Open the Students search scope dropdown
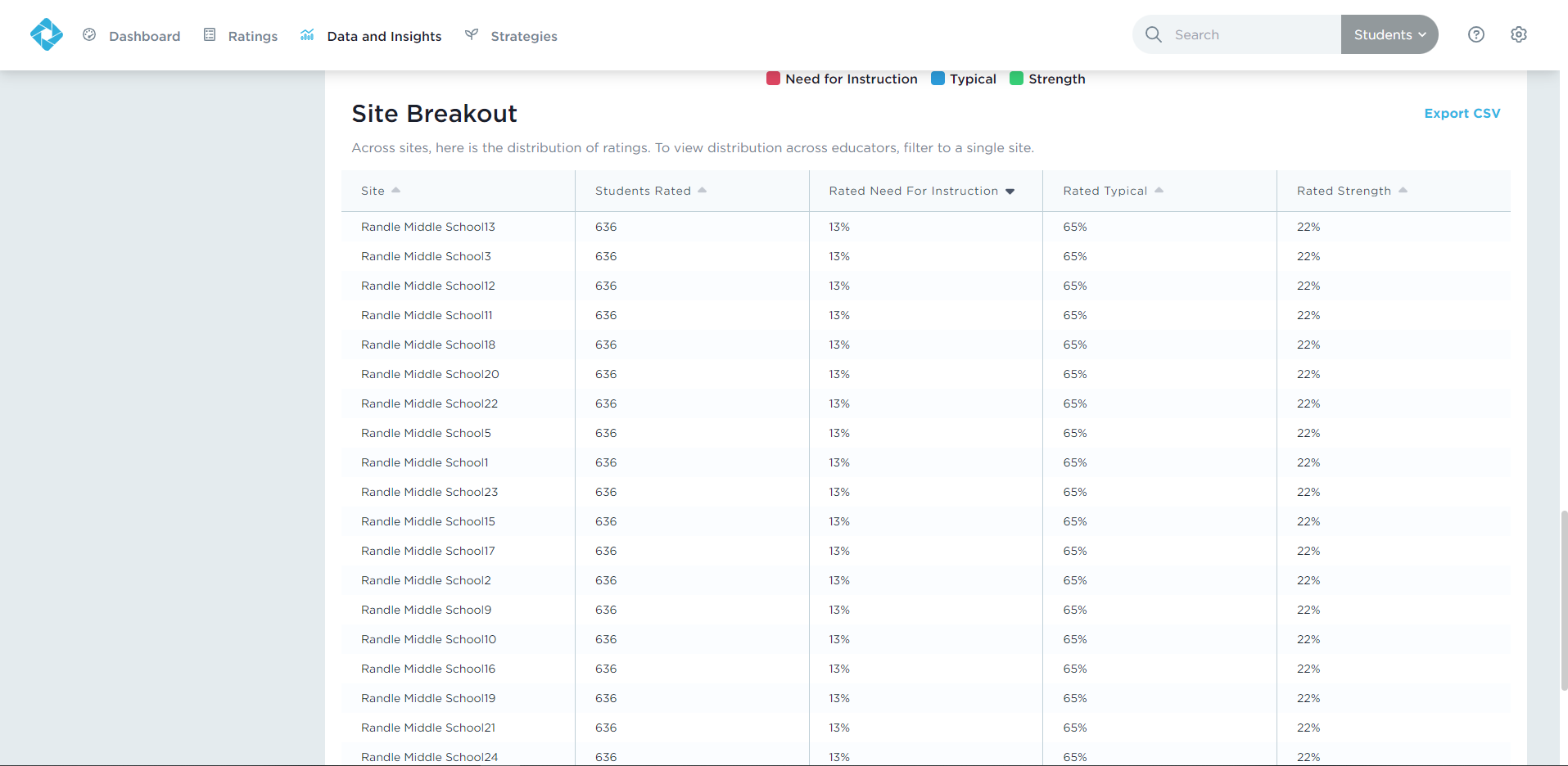 point(1389,34)
